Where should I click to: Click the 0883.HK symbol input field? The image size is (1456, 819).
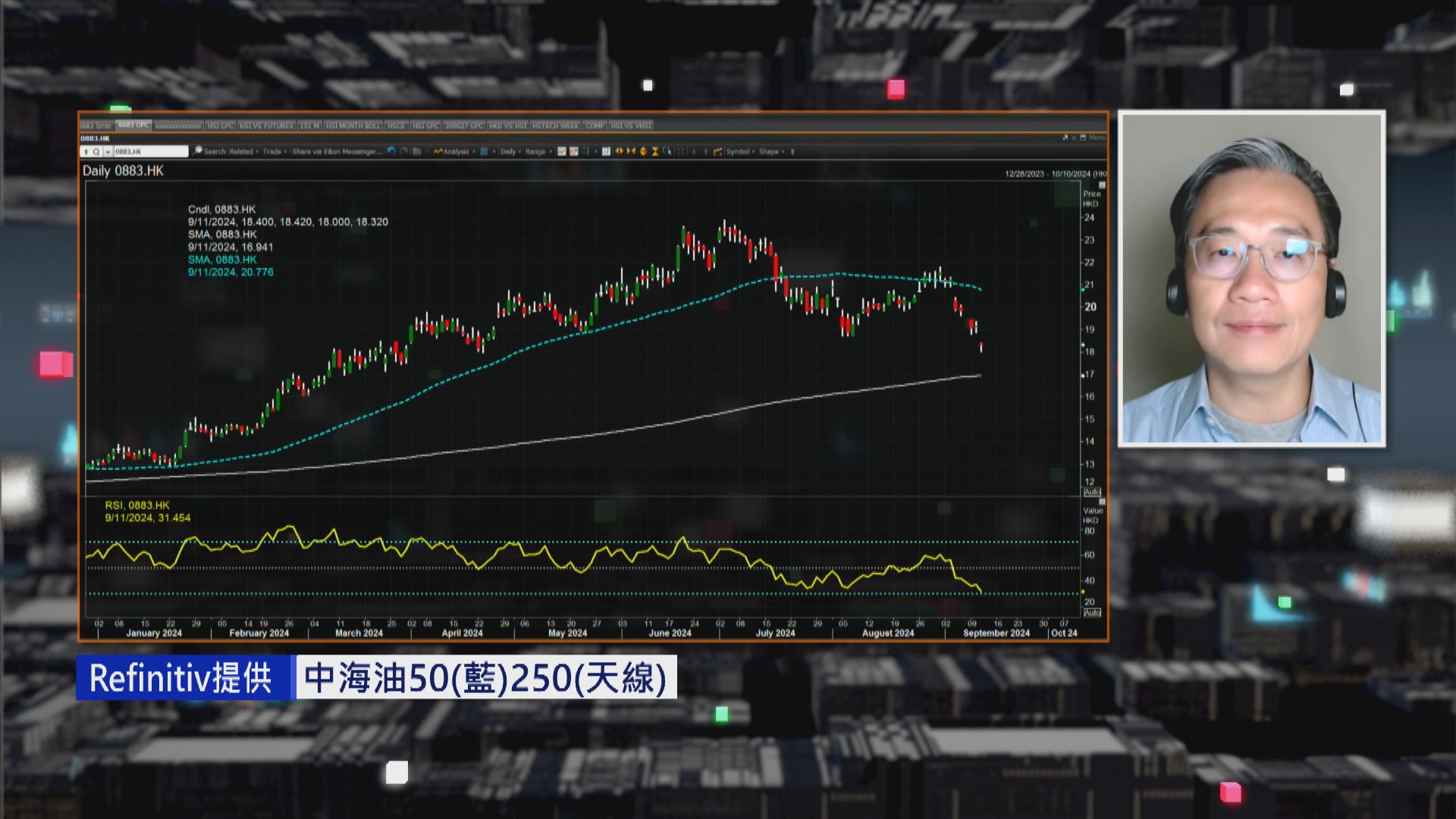(x=150, y=151)
